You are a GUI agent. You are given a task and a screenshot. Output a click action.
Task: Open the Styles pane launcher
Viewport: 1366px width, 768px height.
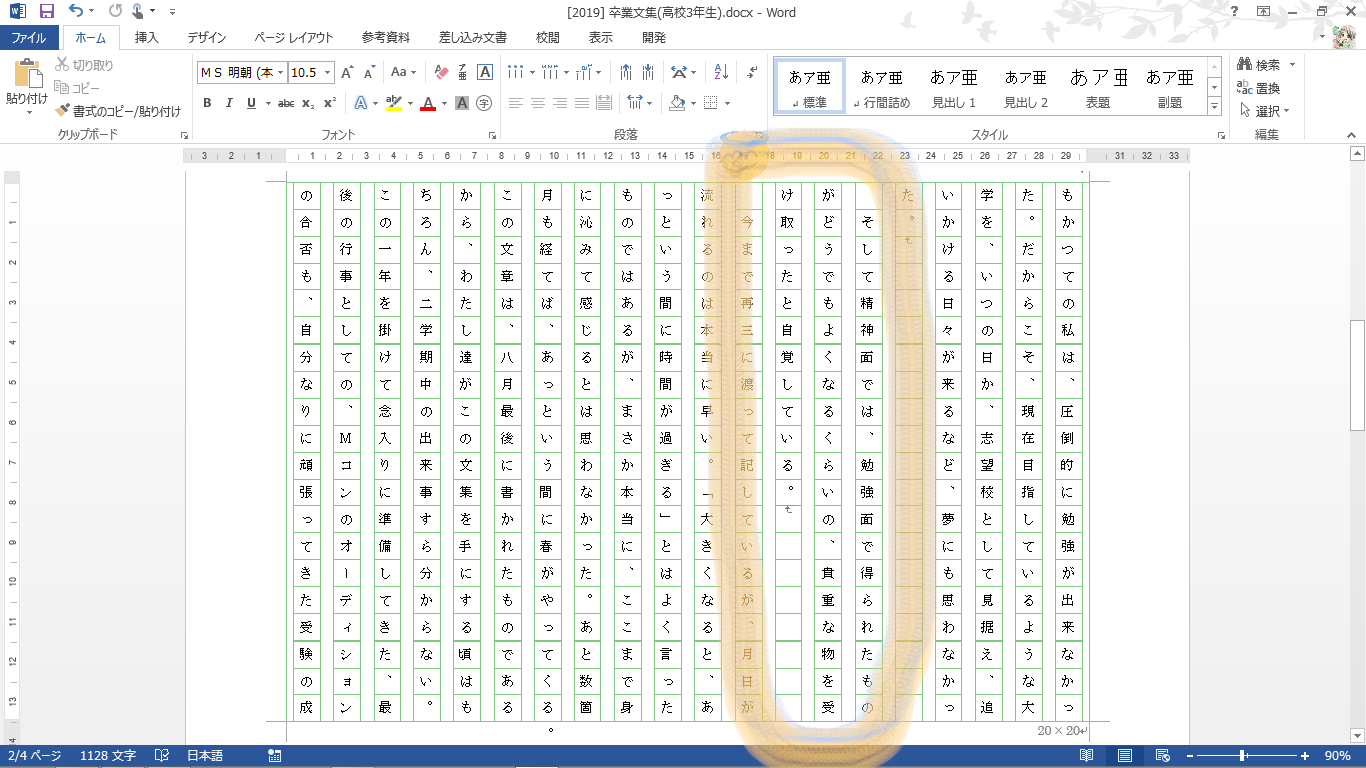[1222, 135]
